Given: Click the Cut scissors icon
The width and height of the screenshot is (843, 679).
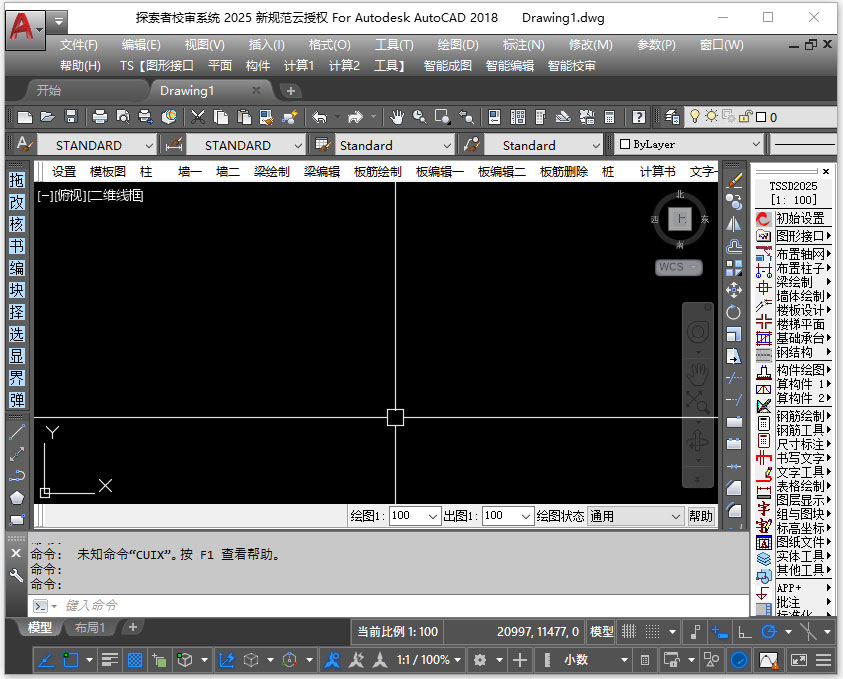Looking at the screenshot, I should 198,117.
